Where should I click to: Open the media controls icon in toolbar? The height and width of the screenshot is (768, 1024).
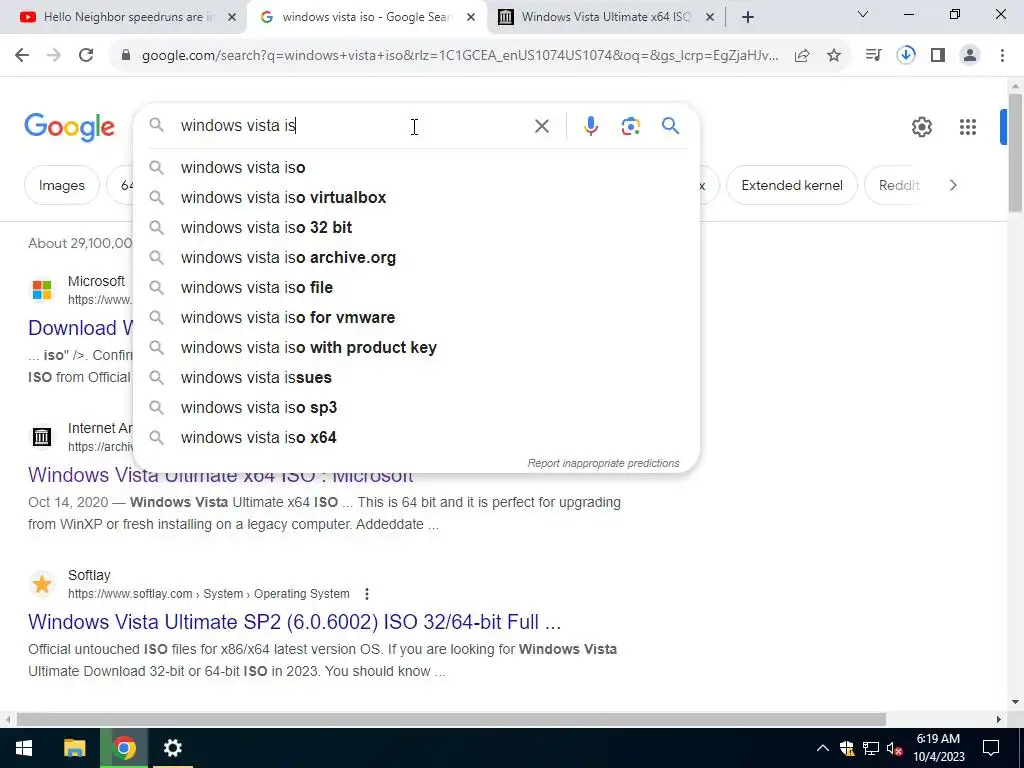click(873, 56)
